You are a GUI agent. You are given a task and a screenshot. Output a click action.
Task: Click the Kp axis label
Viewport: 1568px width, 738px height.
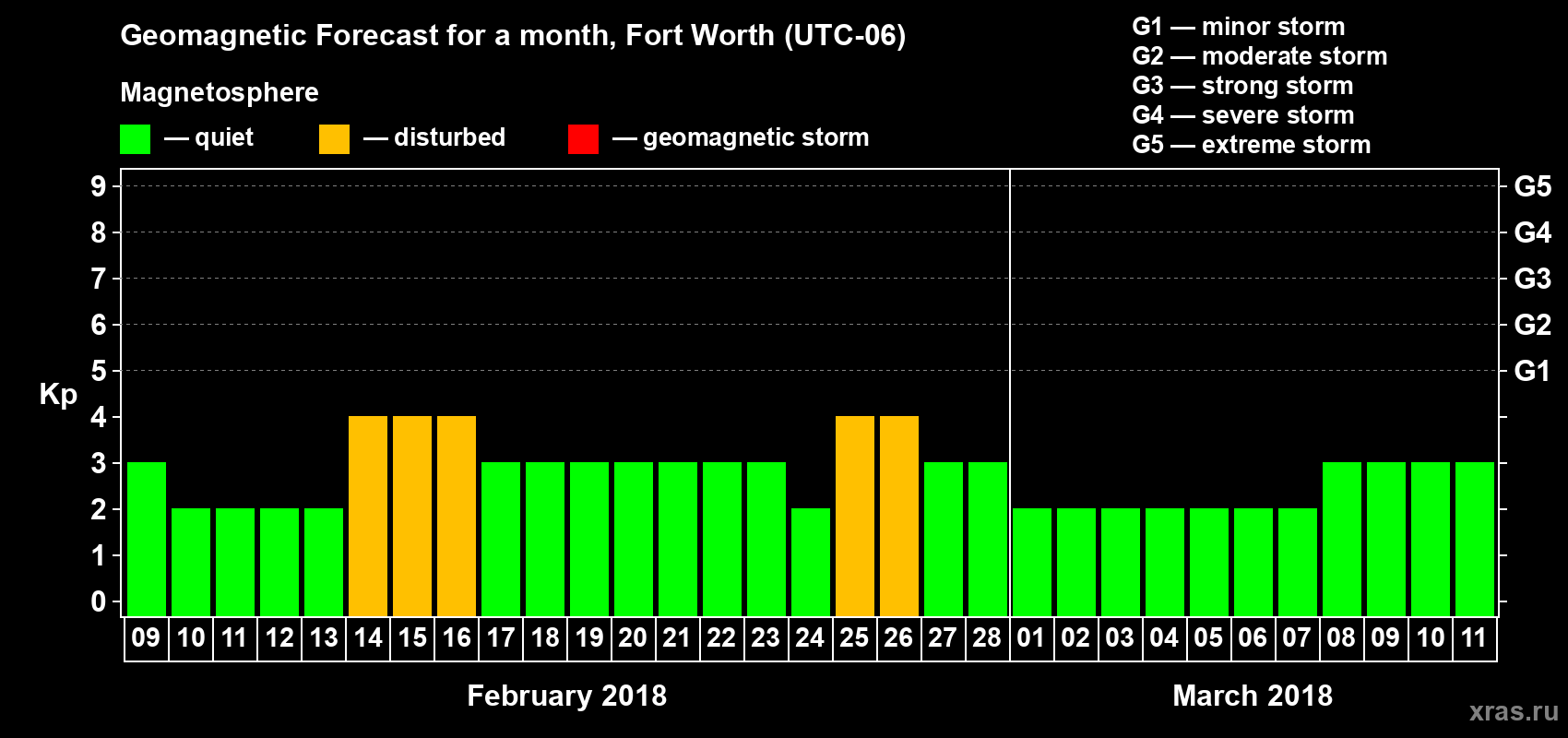58,395
